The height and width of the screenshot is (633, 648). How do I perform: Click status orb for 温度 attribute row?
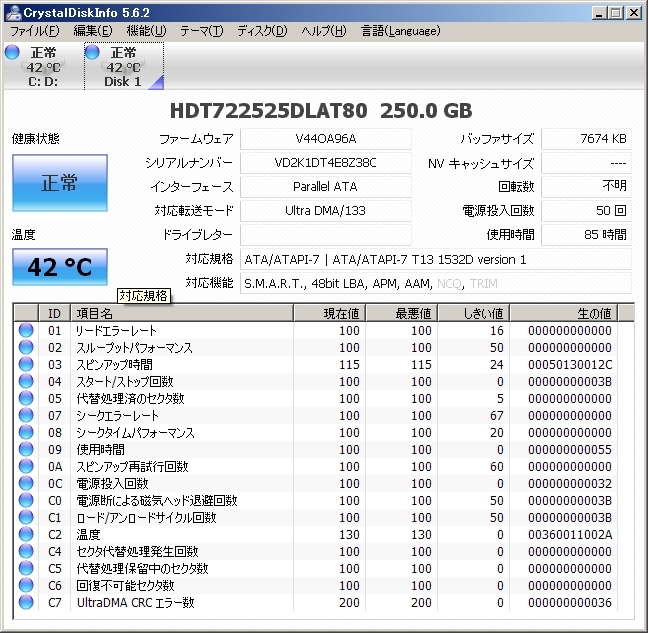pos(26,535)
